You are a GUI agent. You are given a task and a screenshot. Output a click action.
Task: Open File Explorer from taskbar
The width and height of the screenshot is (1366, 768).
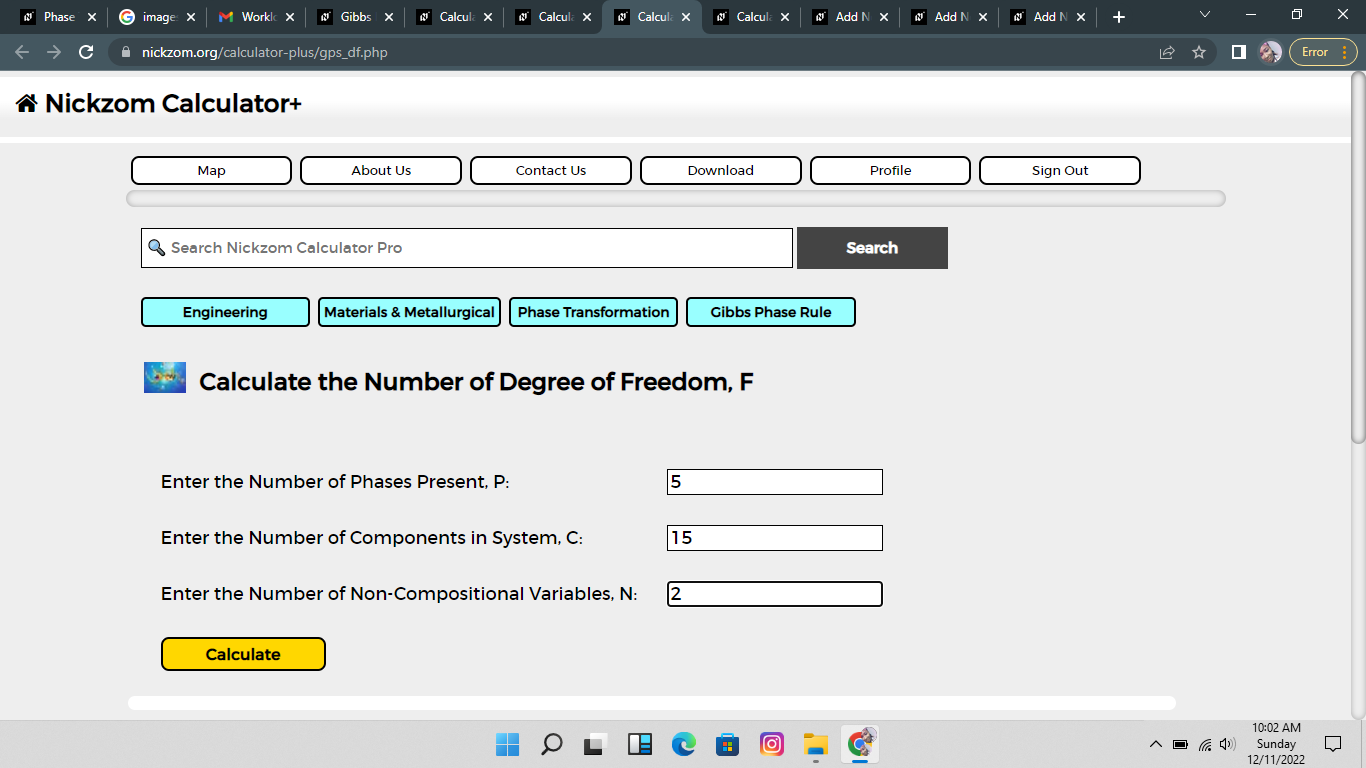coord(816,744)
